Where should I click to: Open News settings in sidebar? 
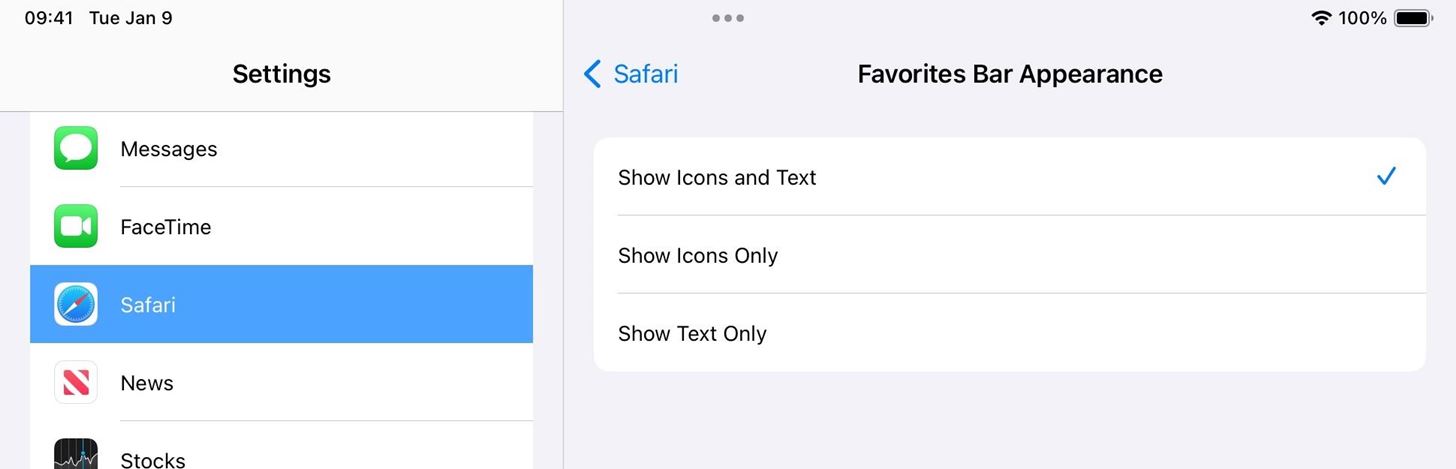pyautogui.click(x=300, y=383)
